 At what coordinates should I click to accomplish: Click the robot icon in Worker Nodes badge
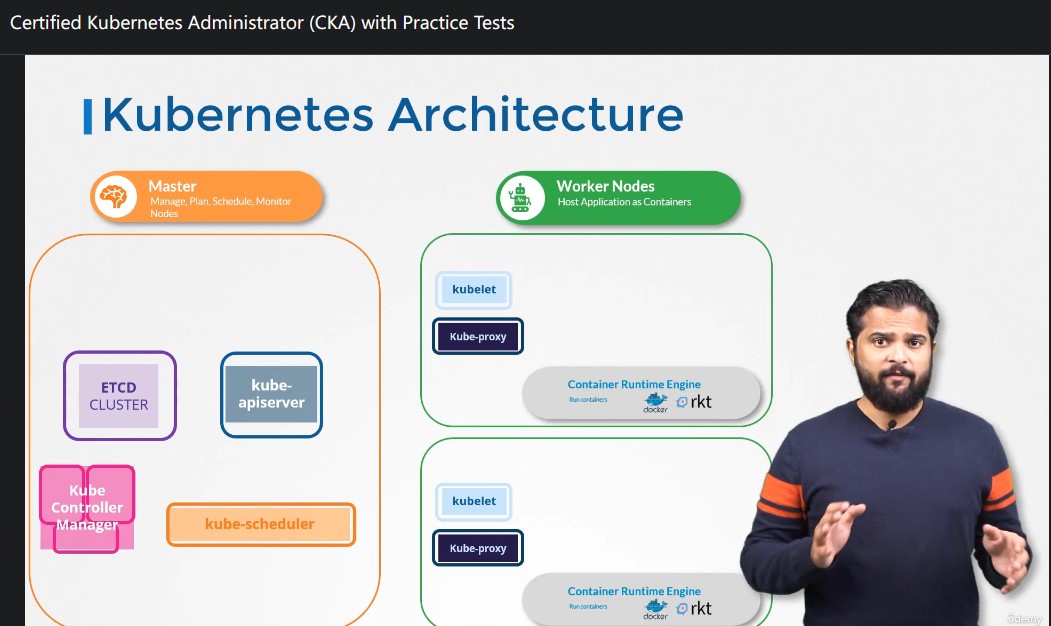click(521, 197)
